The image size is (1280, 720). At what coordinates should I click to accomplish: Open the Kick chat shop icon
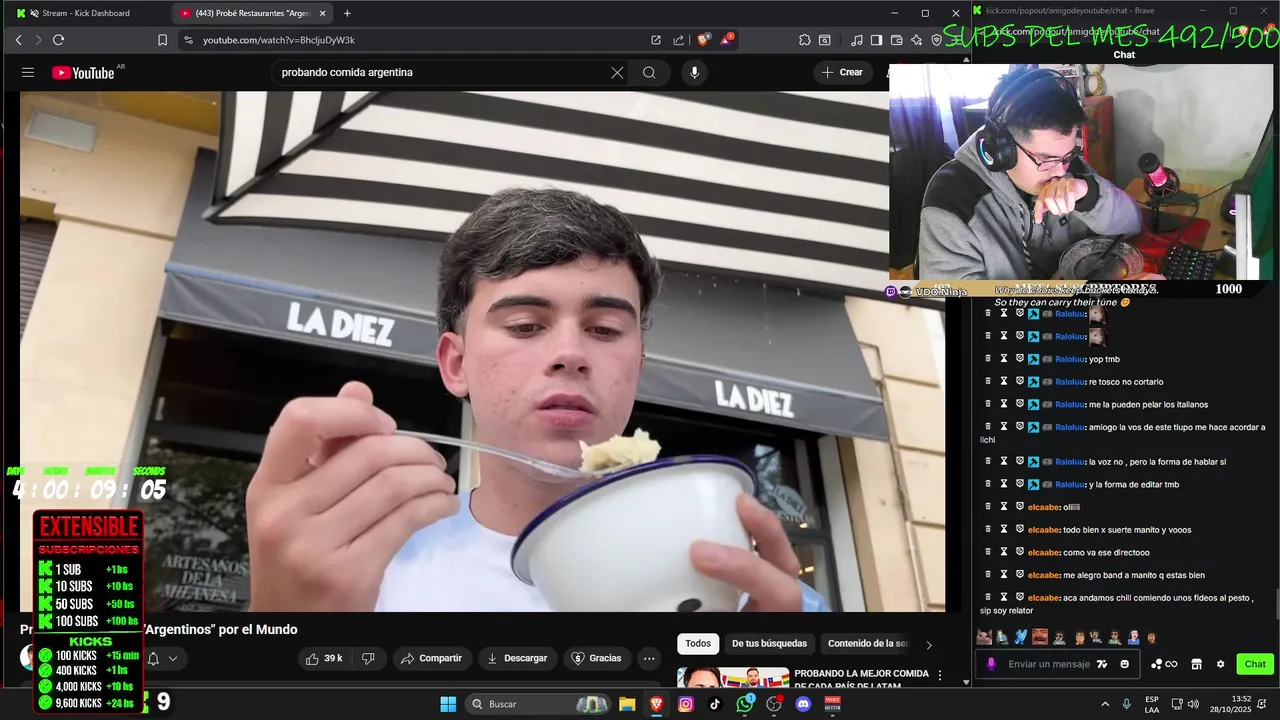pos(1196,664)
